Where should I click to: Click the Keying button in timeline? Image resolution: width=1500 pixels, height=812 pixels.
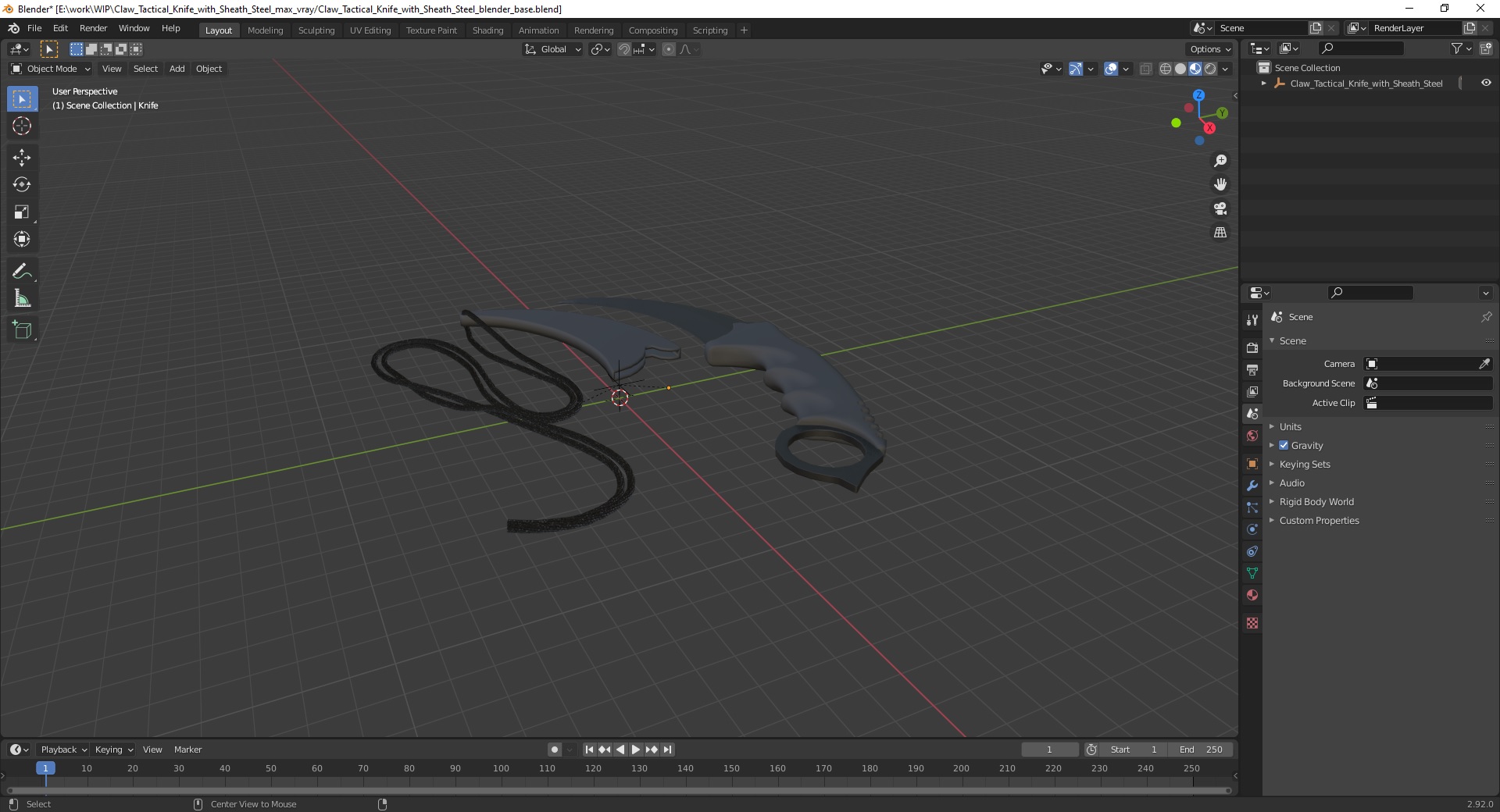[x=113, y=750]
